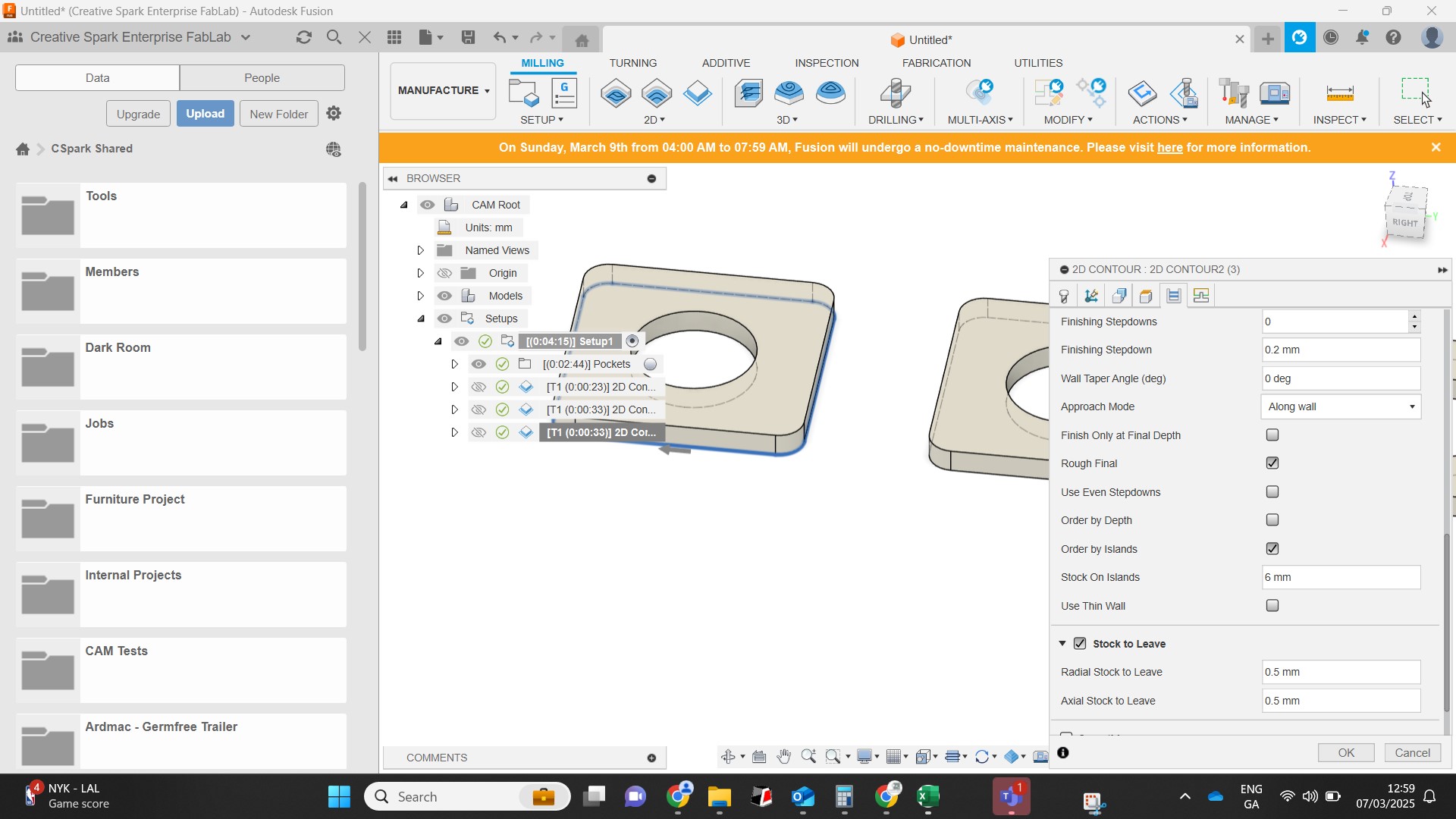This screenshot has height=819, width=1456.
Task: Open the Geometry tab in contour dialog
Action: click(x=1091, y=296)
